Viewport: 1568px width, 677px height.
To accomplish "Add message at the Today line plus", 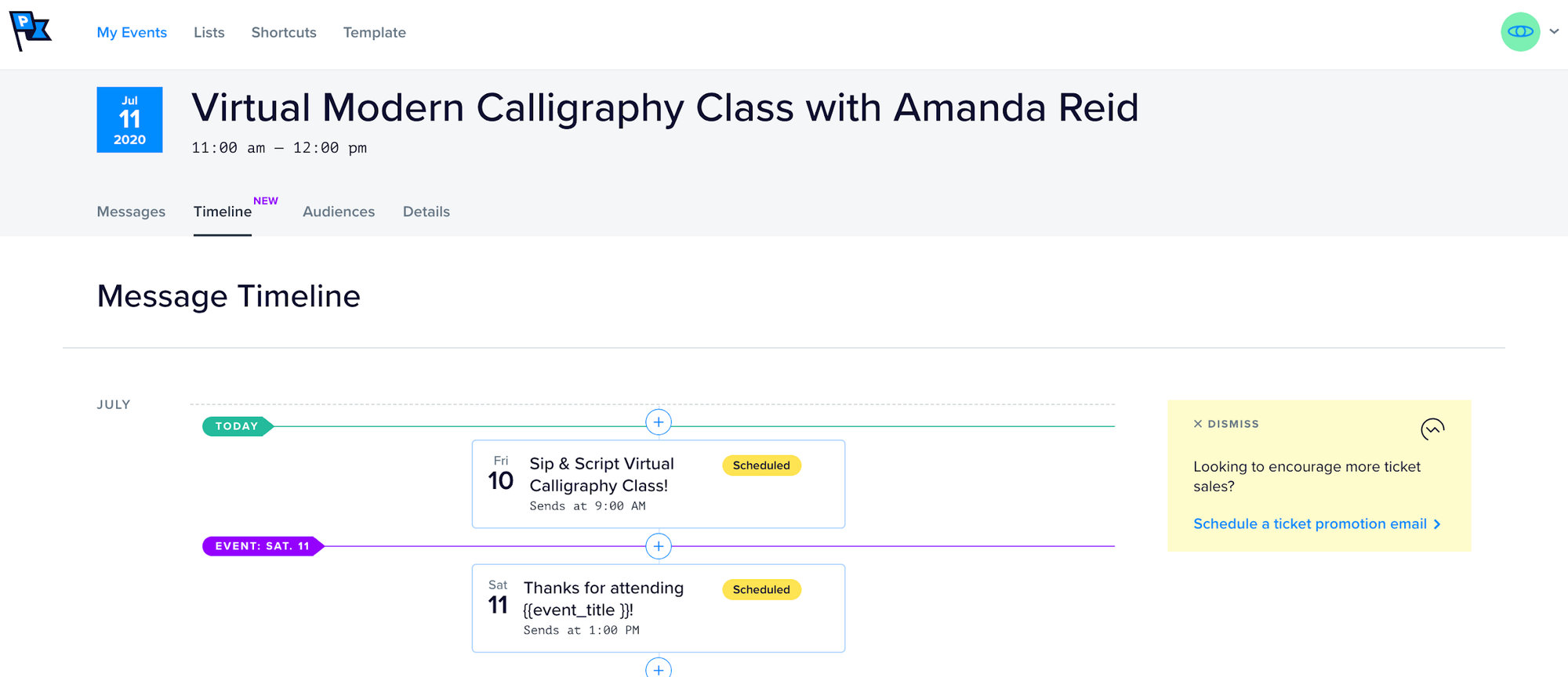I will point(659,422).
